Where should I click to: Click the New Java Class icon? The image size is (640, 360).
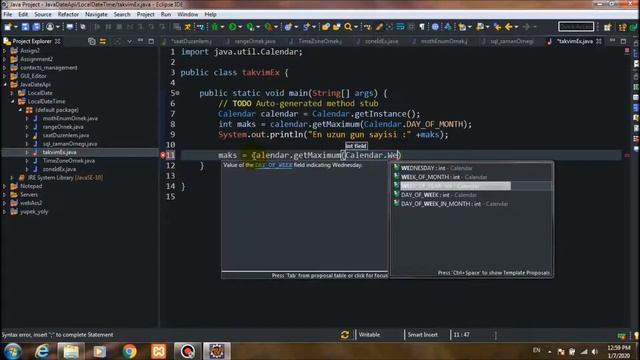coord(307,27)
